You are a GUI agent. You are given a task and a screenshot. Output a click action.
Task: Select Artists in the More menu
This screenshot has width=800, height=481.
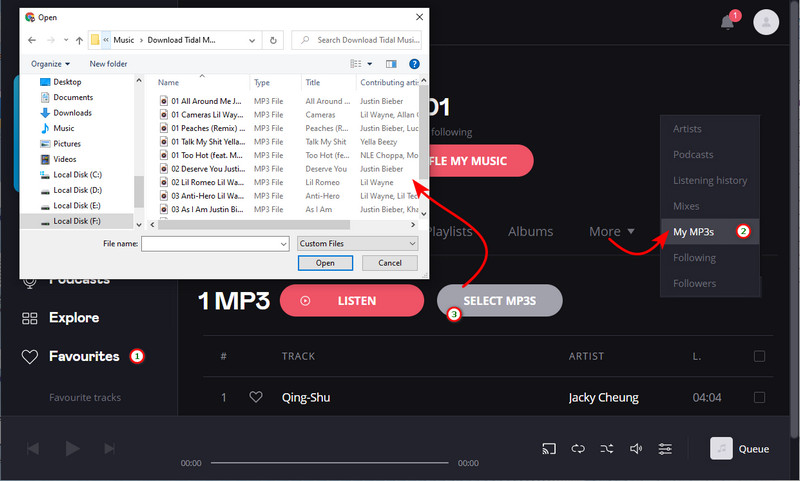pos(687,129)
